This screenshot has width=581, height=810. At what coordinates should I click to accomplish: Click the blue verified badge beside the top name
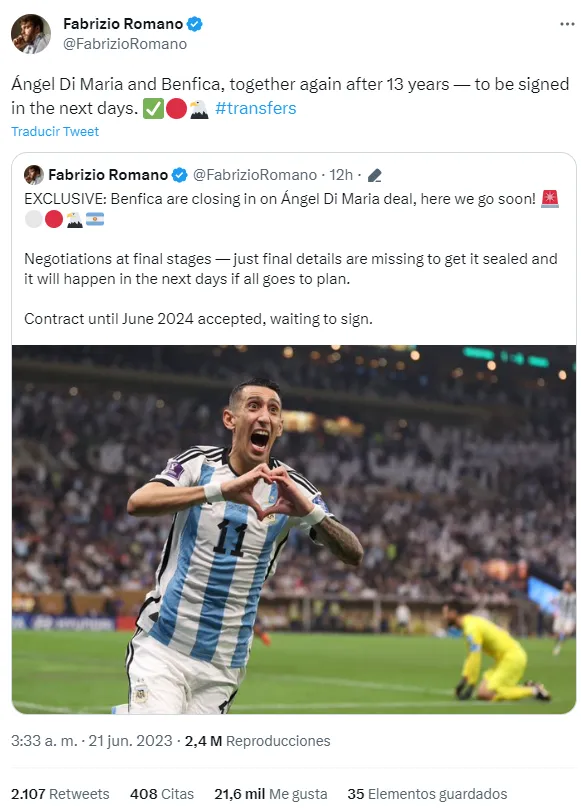195,24
